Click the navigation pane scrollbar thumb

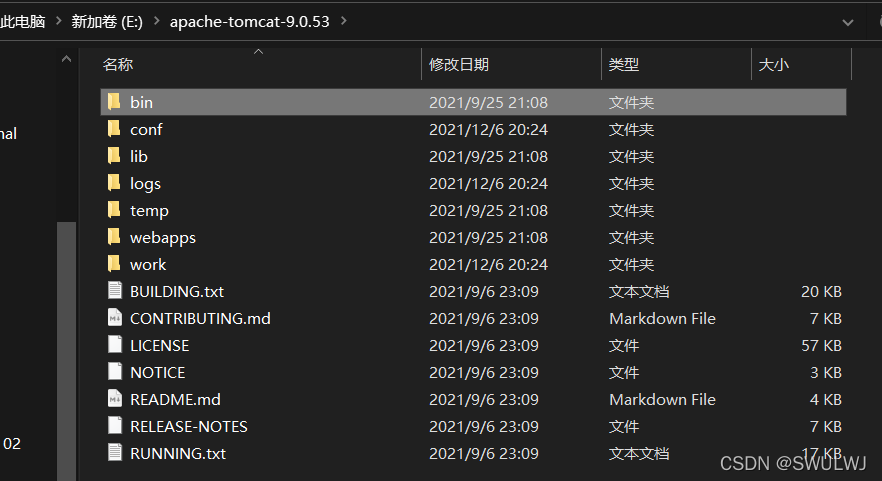66,351
